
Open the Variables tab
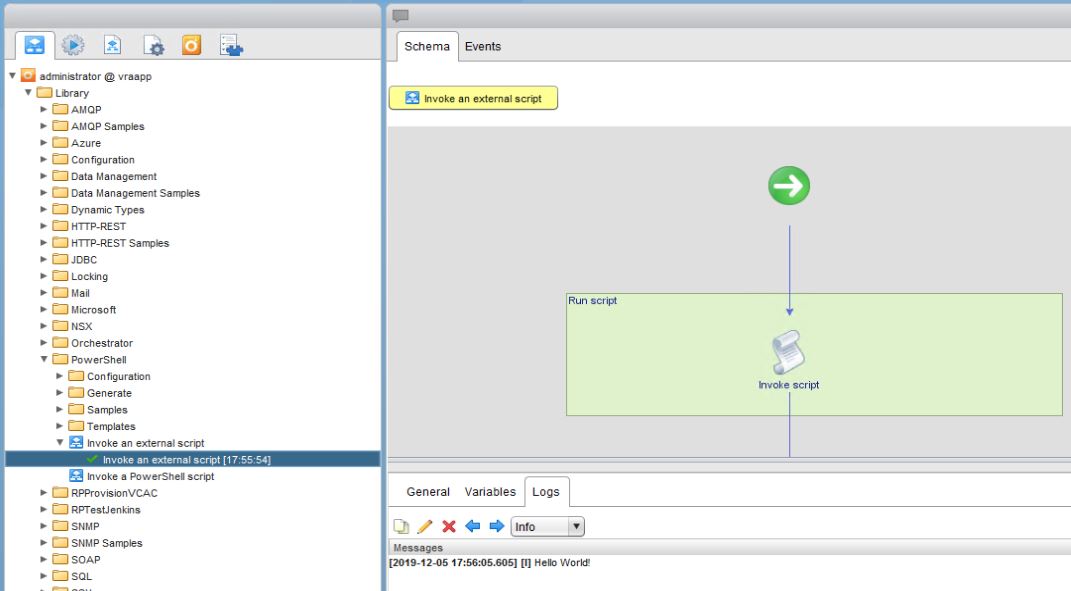489,491
